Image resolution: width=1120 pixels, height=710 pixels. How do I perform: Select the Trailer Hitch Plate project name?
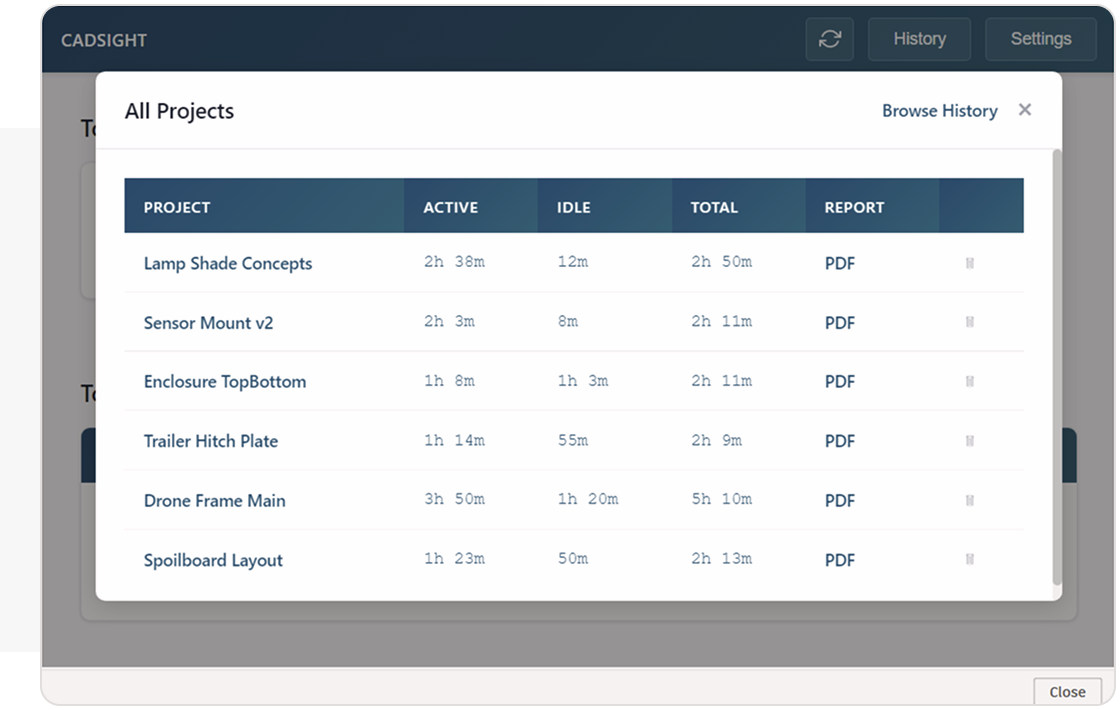point(211,441)
